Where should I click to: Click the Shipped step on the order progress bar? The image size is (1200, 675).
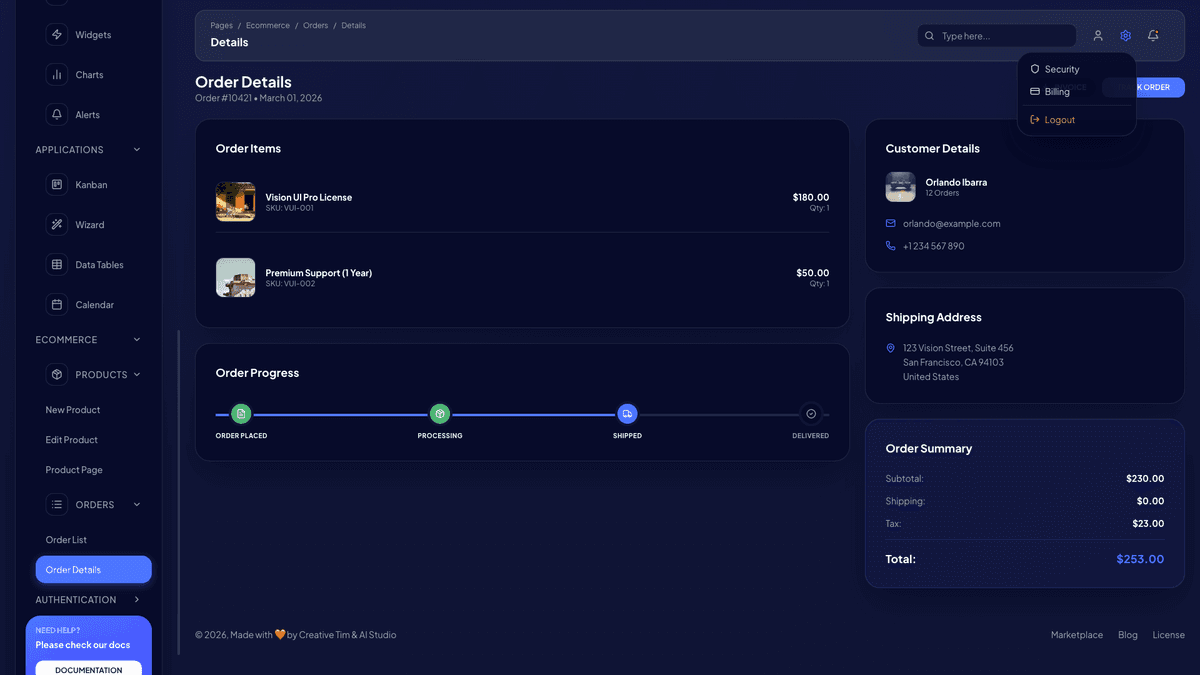click(627, 412)
